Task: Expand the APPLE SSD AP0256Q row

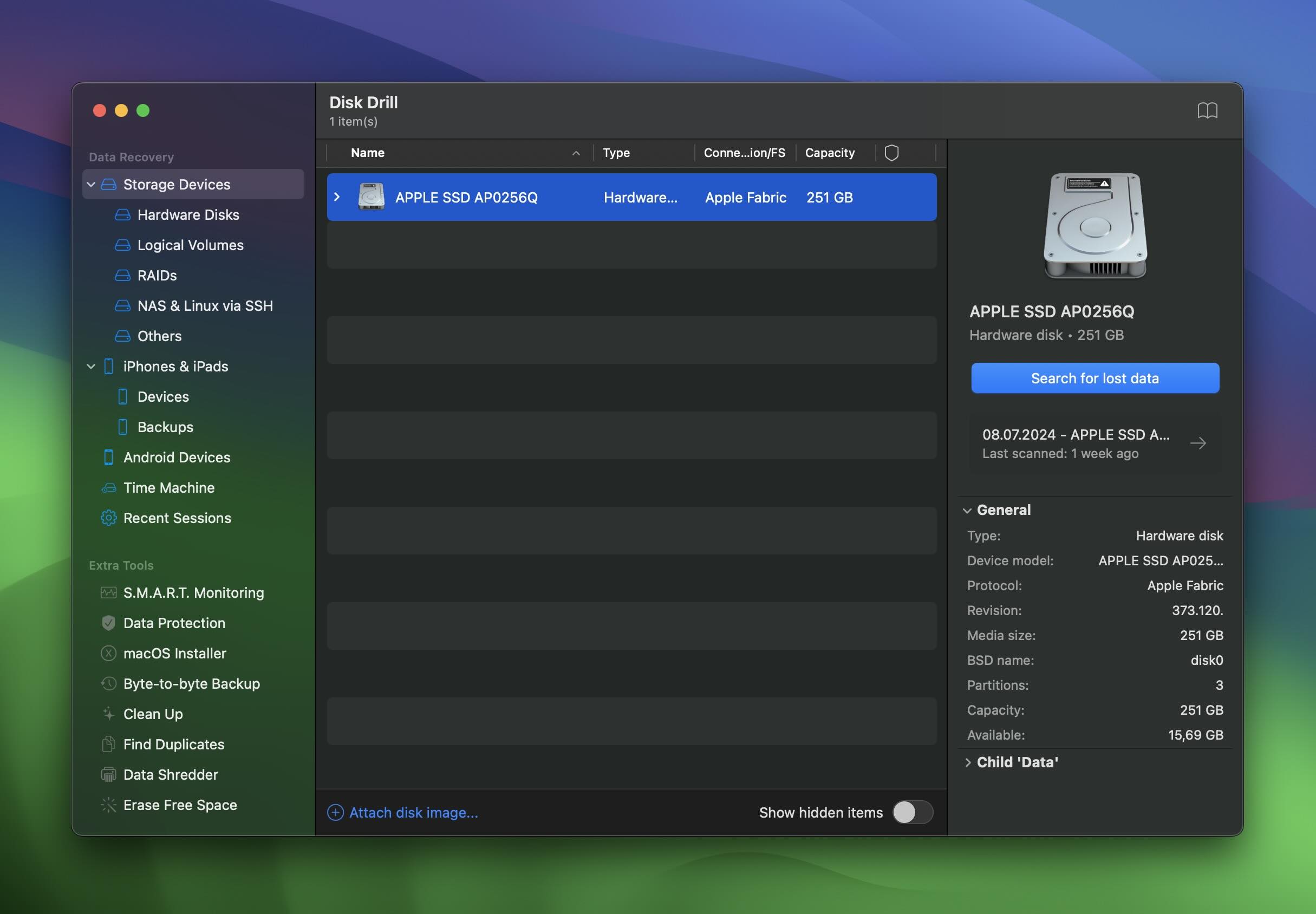Action: pos(337,197)
